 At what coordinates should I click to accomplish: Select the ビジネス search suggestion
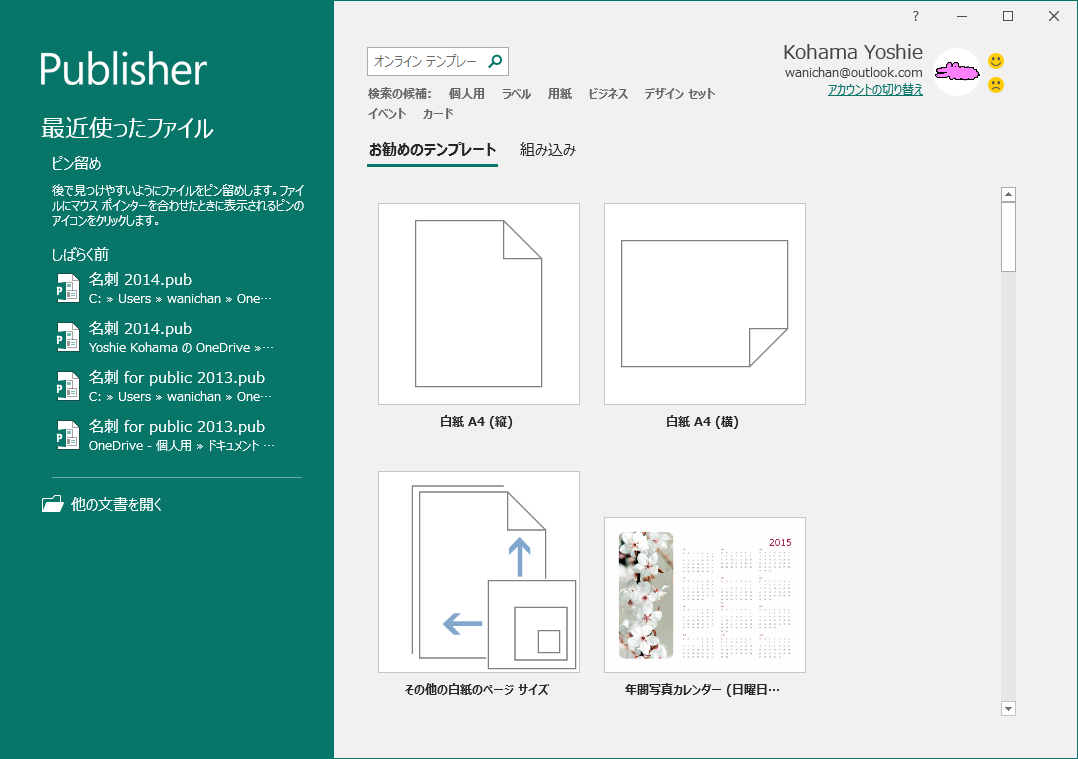[x=608, y=94]
